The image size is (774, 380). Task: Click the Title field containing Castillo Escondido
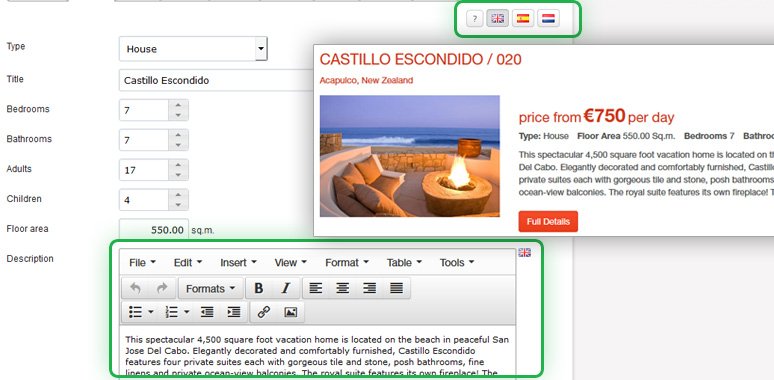coord(216,80)
